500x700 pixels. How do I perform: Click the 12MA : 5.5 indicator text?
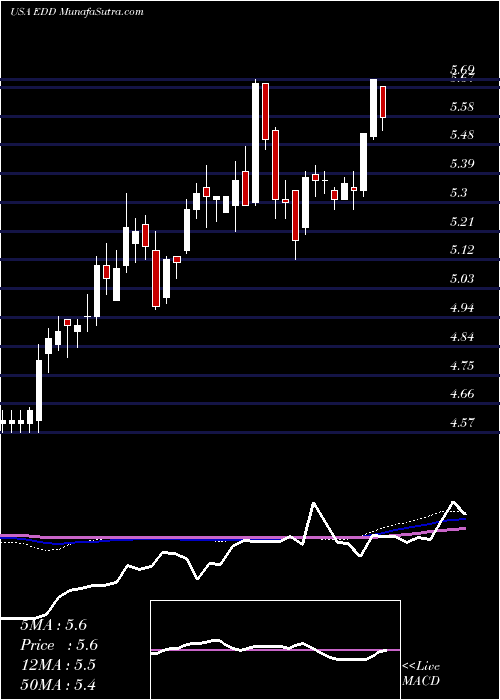(x=58, y=665)
